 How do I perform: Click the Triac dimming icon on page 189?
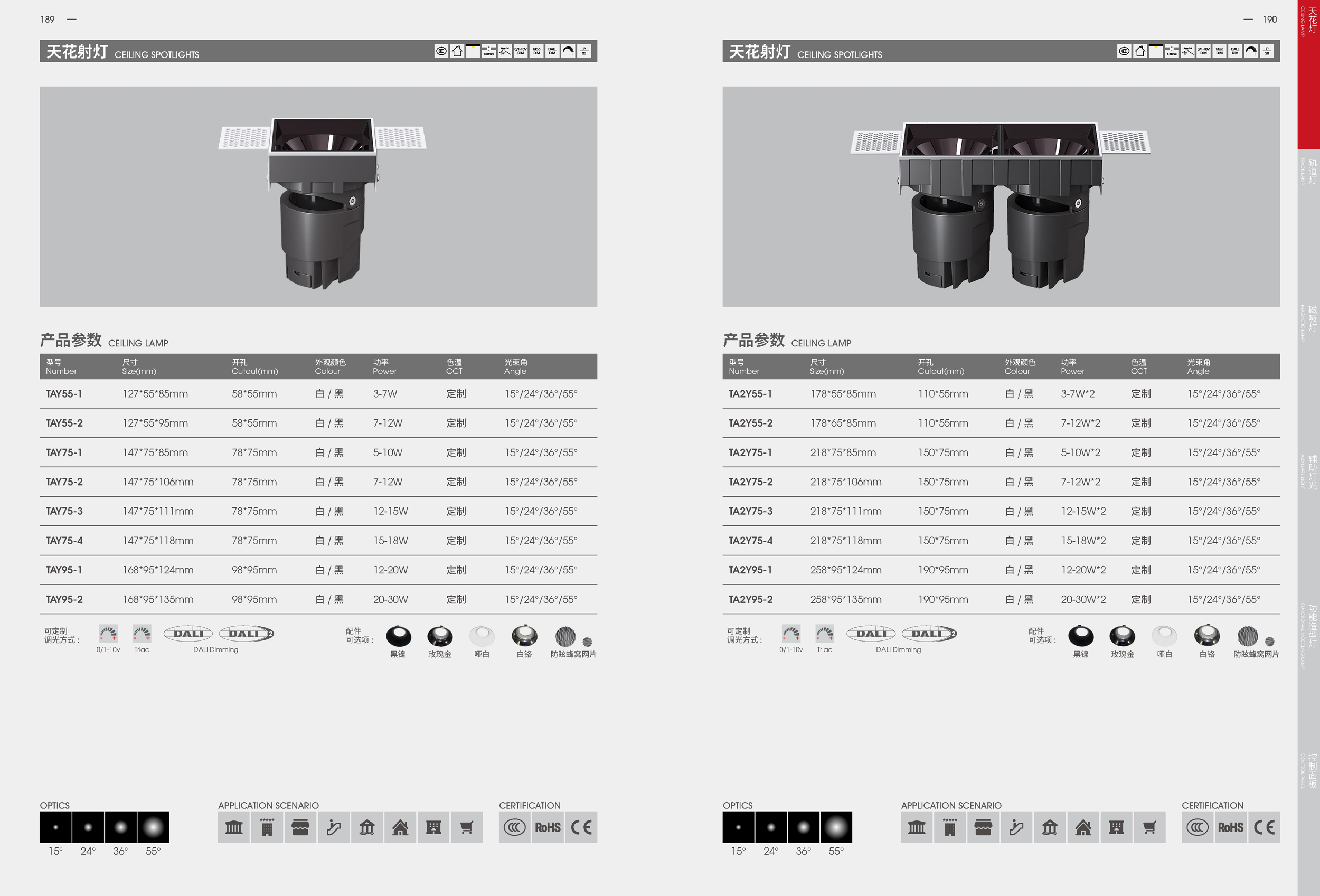pos(142,634)
